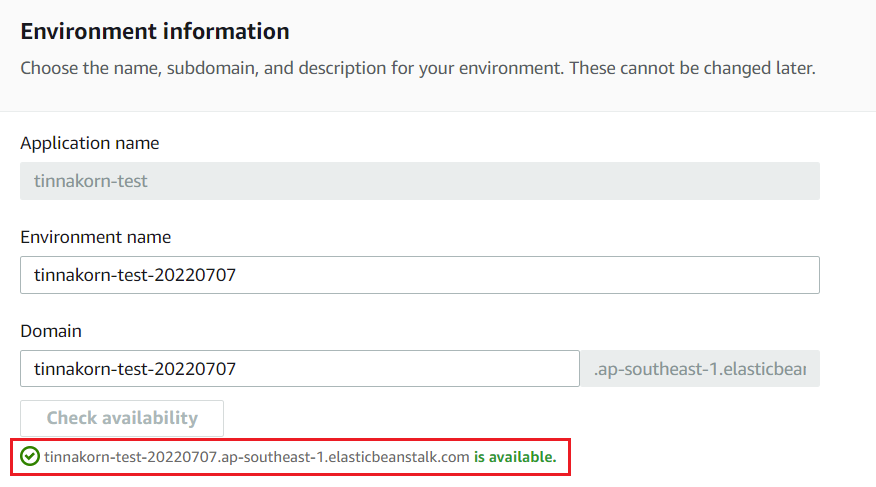Click the Environment name label
The height and width of the screenshot is (487, 876).
tap(96, 237)
